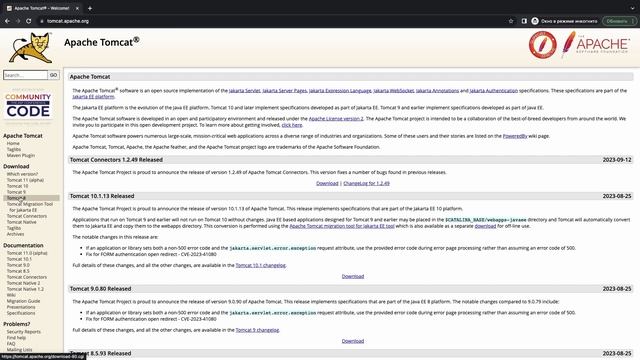The height and width of the screenshot is (360, 640).
Task: Click the browser back arrow
Action: click(x=7, y=21)
